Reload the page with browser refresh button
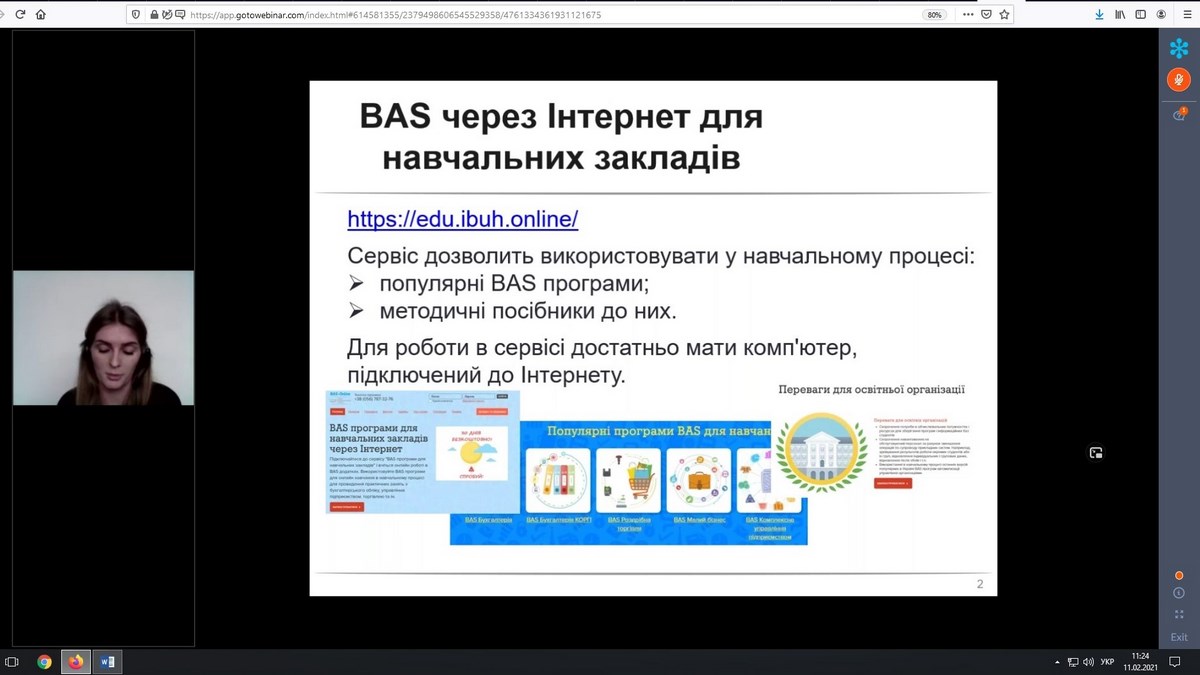Viewport: 1200px width, 675px height. 19,15
